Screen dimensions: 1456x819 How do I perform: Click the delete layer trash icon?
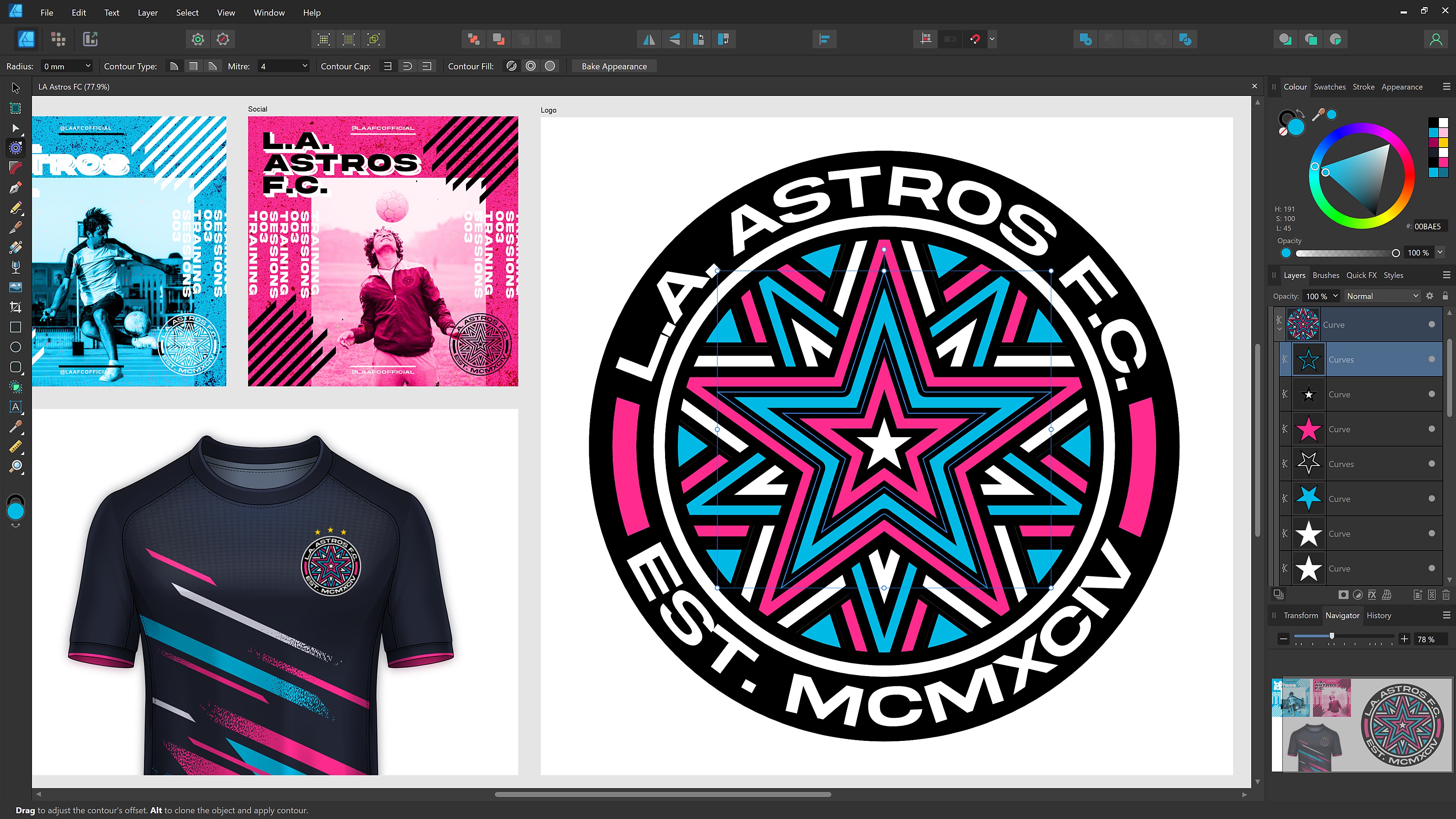[1446, 595]
